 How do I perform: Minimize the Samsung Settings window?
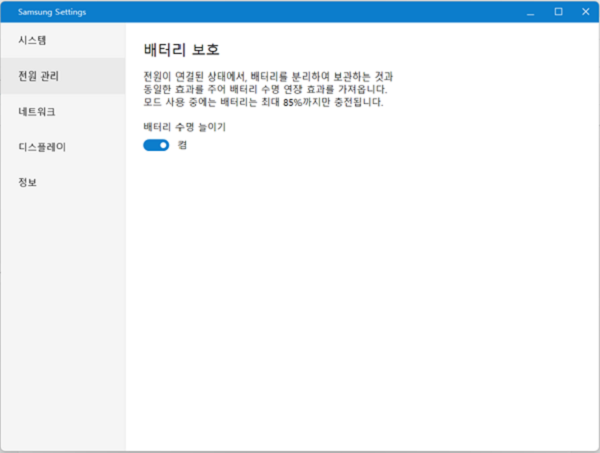530,12
